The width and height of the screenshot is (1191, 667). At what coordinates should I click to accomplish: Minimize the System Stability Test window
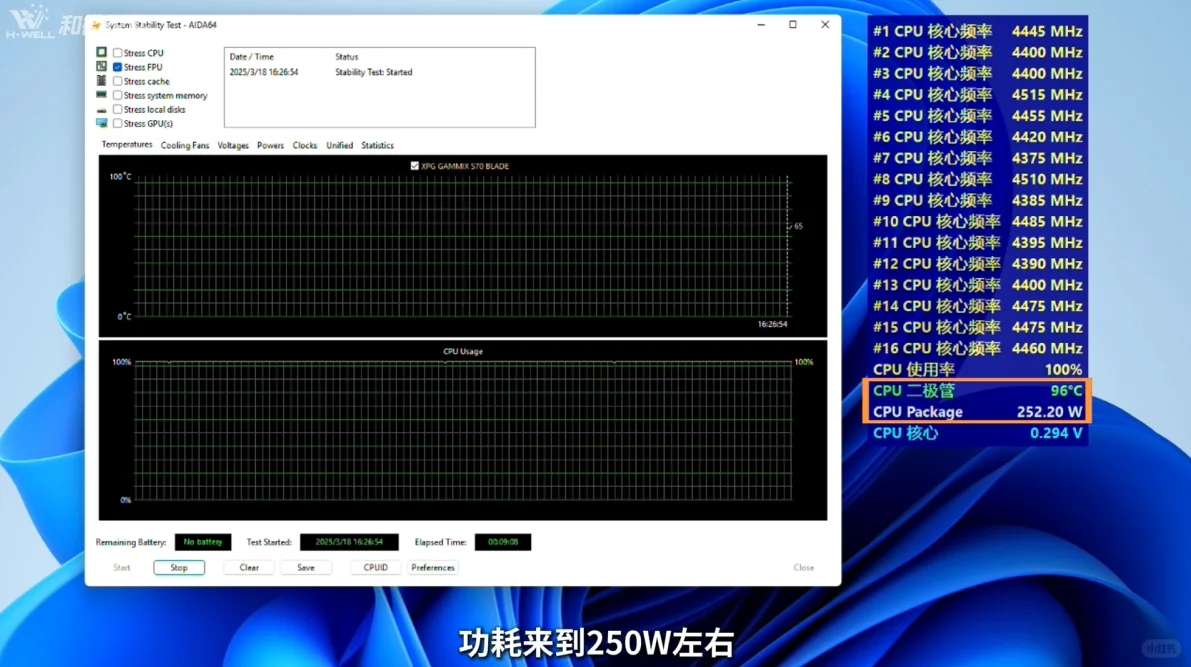(761, 25)
